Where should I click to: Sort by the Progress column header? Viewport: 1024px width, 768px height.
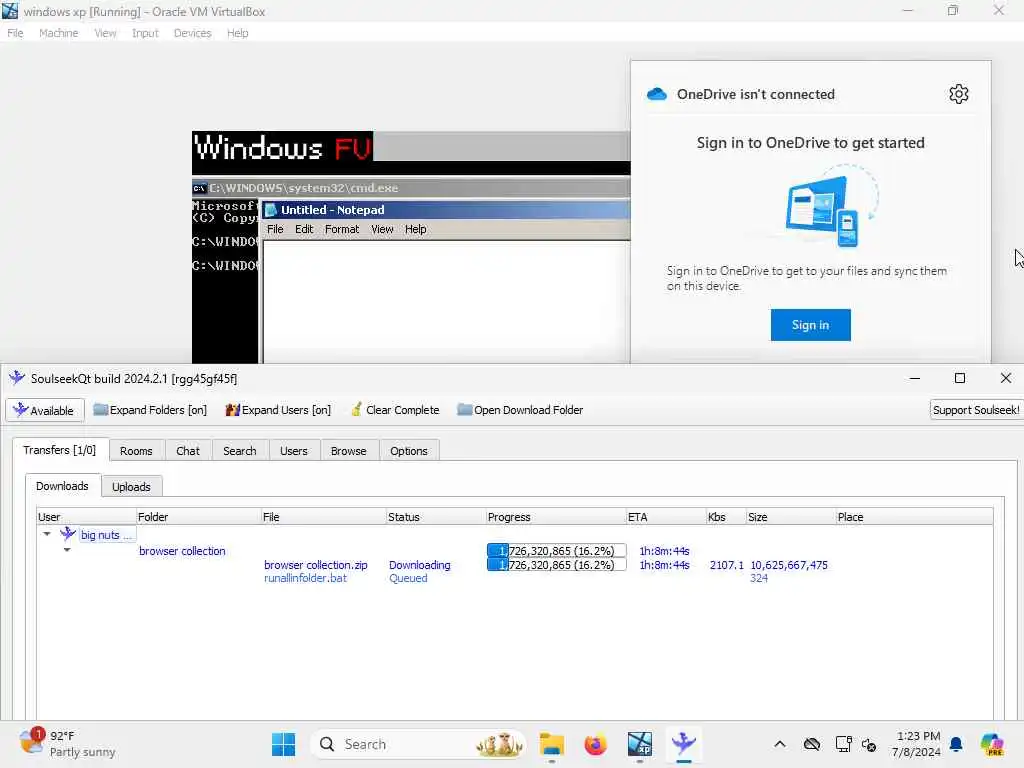tap(556, 517)
